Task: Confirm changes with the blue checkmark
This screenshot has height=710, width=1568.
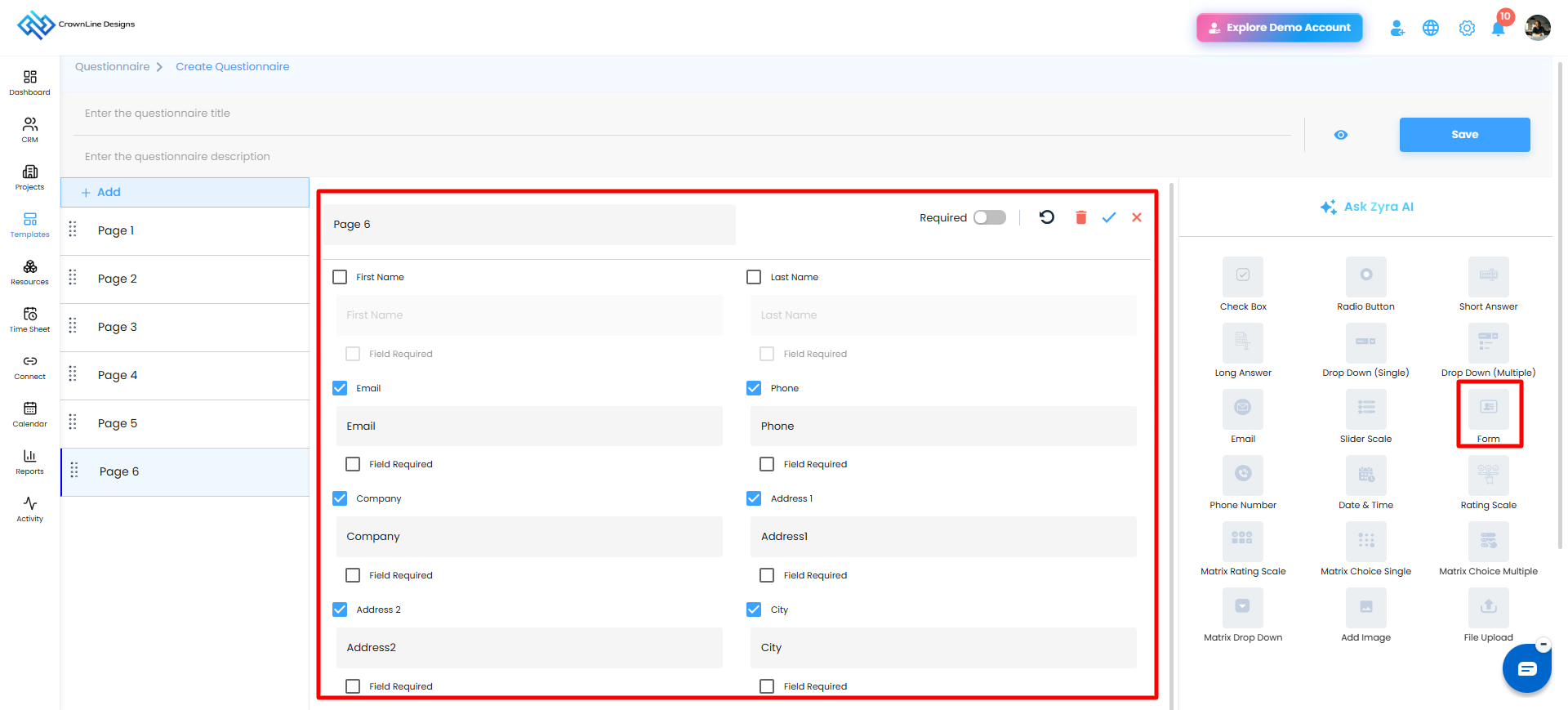Action: (x=1109, y=217)
